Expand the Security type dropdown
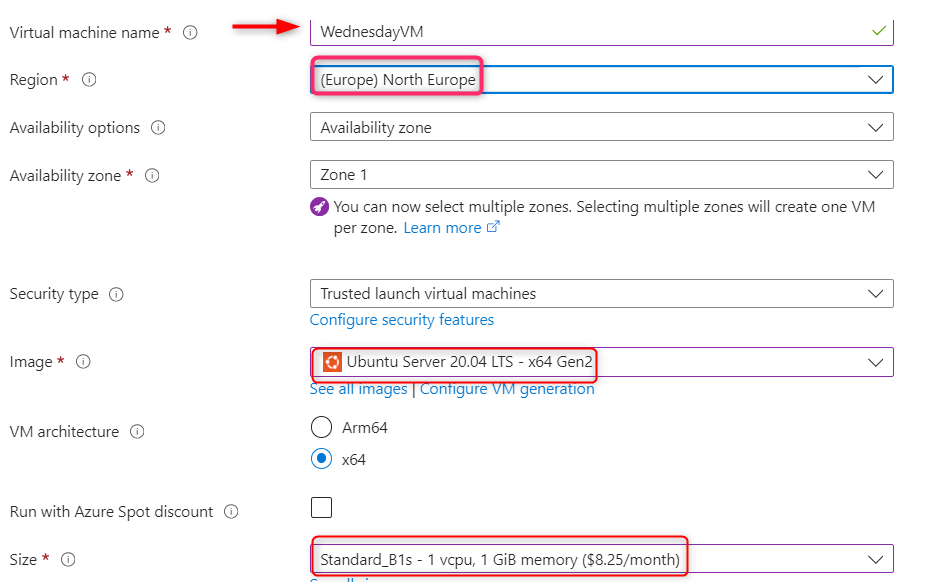Viewport: 944px width, 582px height. (x=601, y=294)
